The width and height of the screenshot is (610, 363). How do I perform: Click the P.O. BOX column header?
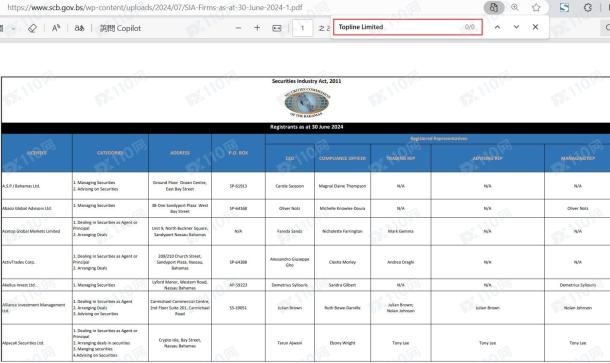(x=238, y=153)
